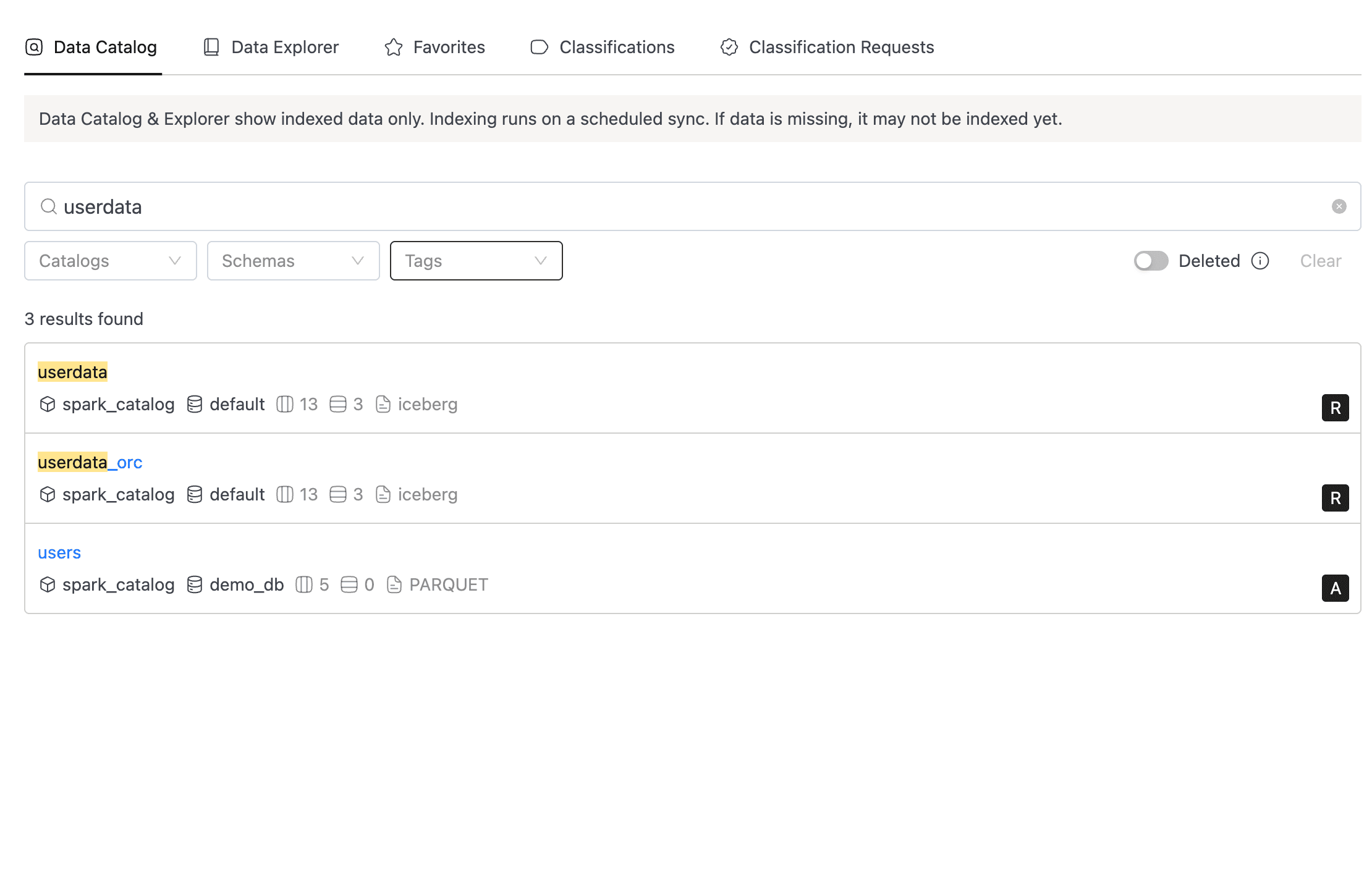Click the R badge on the userdata result
This screenshot has height=881, width=1372.
tap(1336, 408)
